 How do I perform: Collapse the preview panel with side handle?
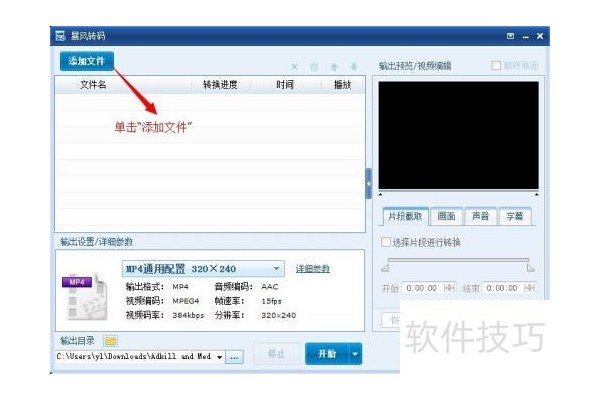pyautogui.click(x=368, y=183)
